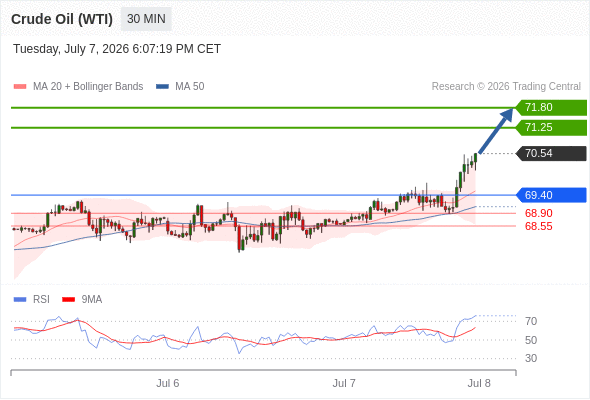Click the Jul 7 axis date marker
This screenshot has height=400, width=590.
(344, 383)
